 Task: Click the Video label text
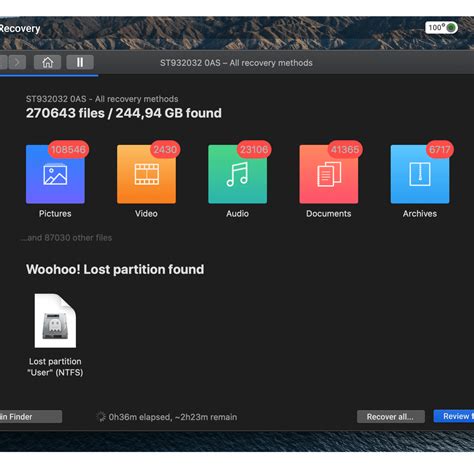146,214
